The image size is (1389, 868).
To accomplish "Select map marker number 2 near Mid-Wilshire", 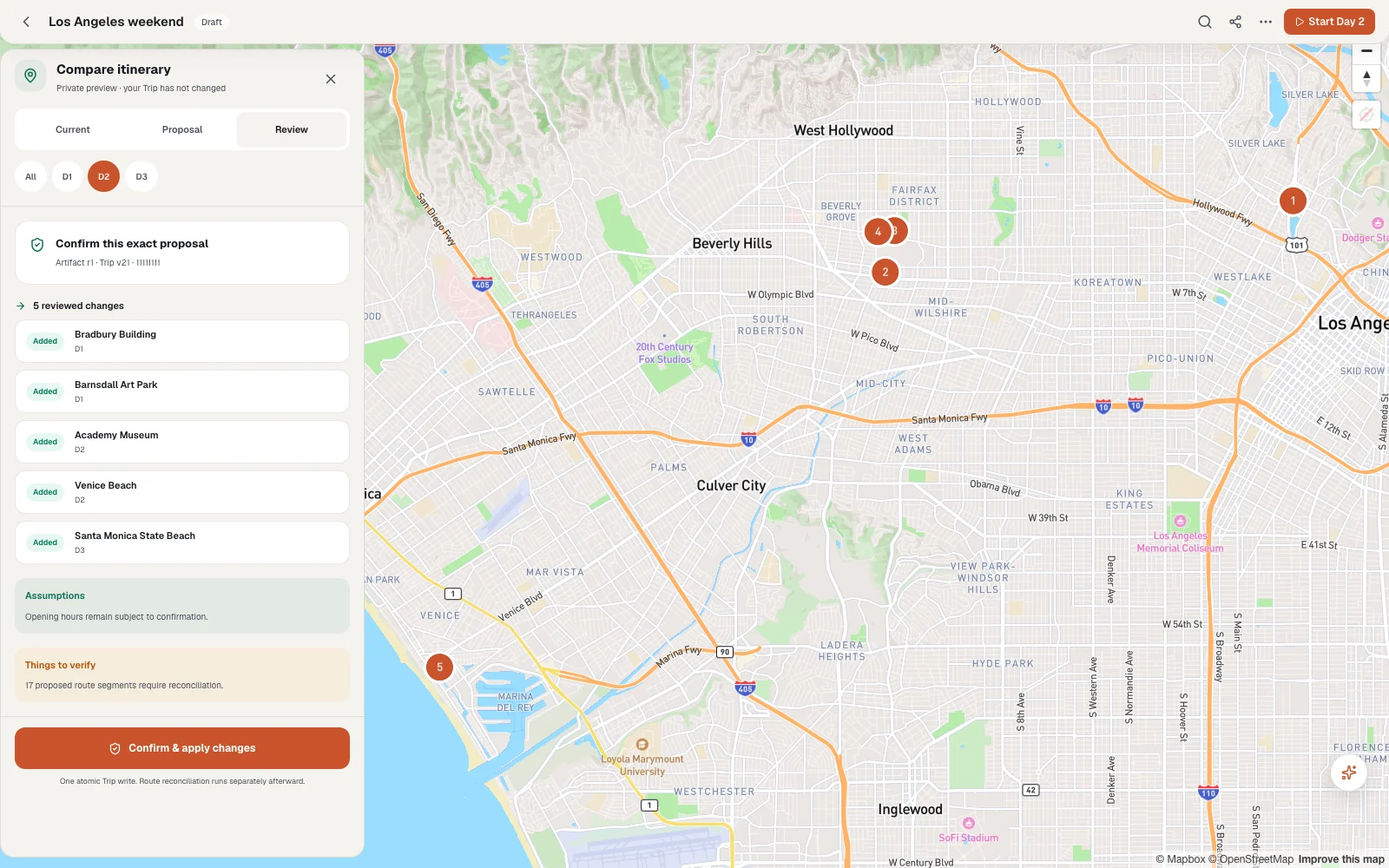I will (x=885, y=272).
